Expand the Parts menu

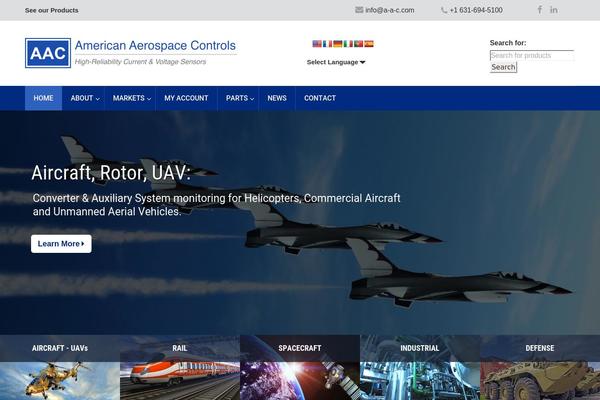(240, 98)
